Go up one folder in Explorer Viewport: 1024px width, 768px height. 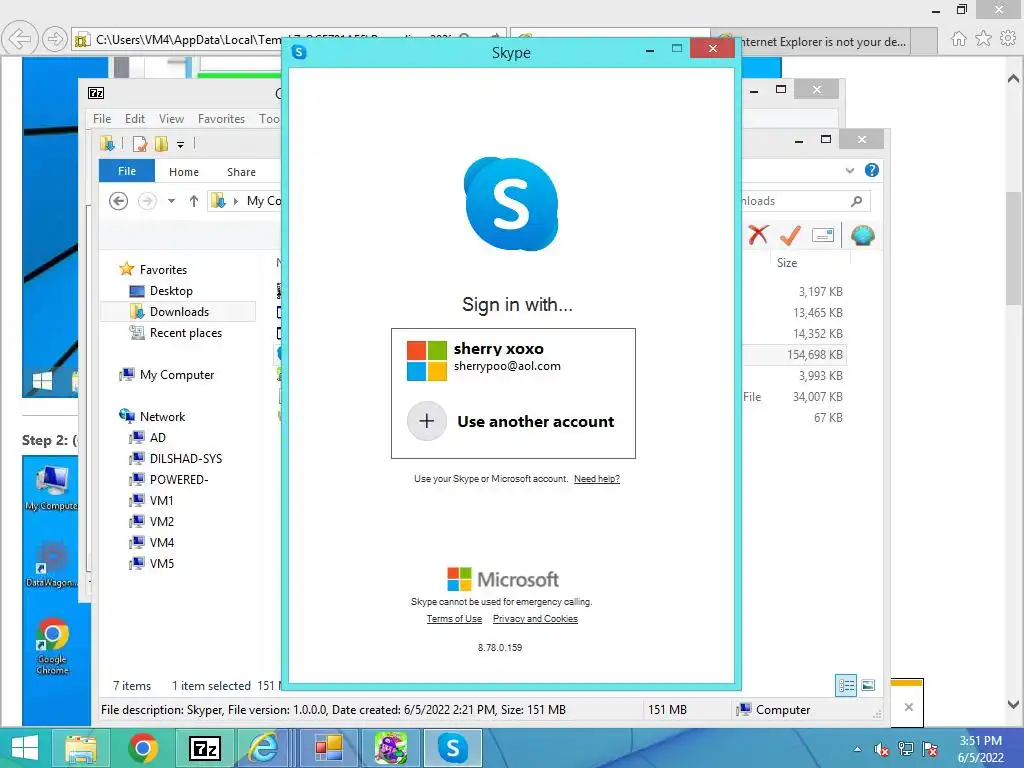194,201
